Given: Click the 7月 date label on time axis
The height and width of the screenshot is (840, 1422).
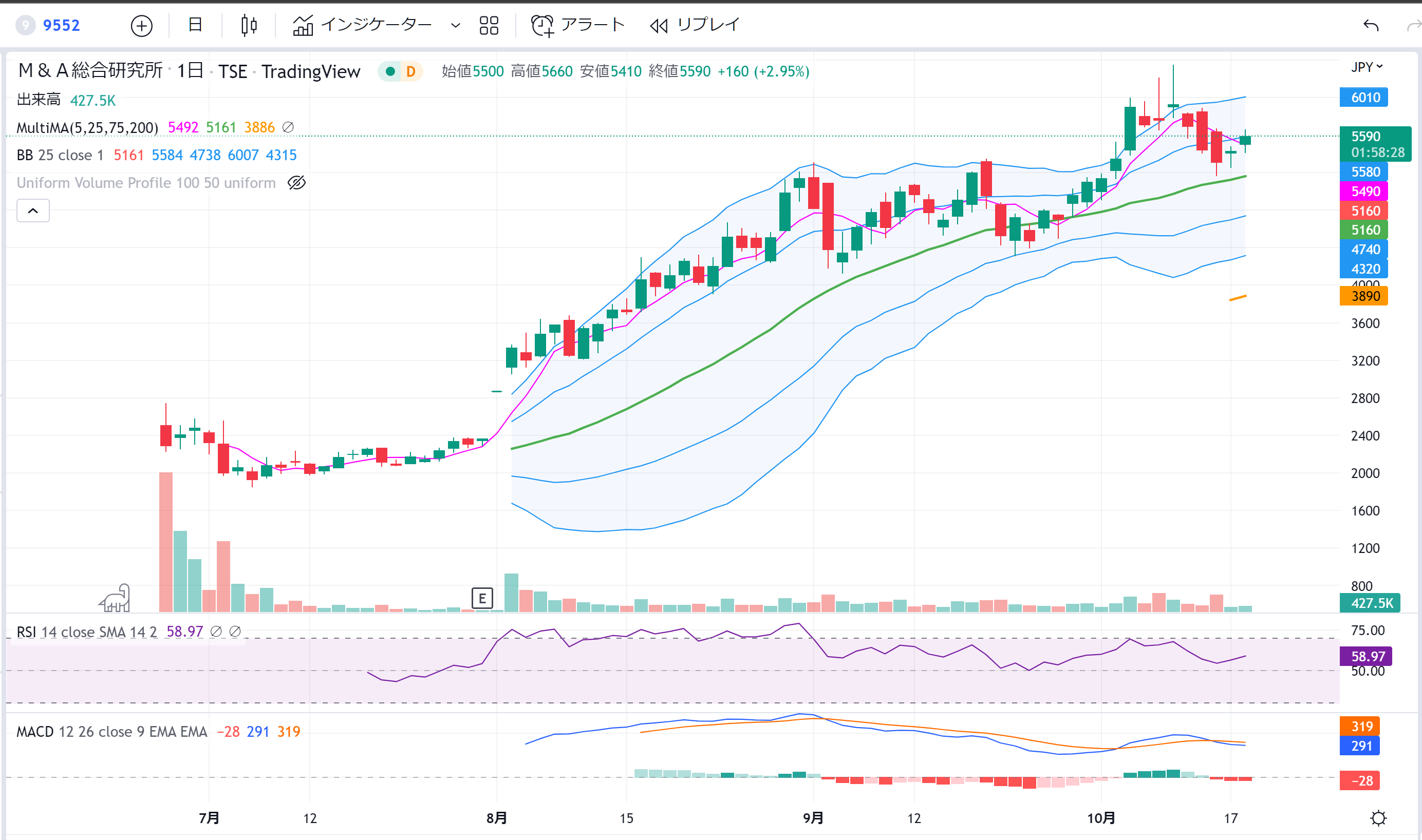Looking at the screenshot, I should tap(209, 818).
